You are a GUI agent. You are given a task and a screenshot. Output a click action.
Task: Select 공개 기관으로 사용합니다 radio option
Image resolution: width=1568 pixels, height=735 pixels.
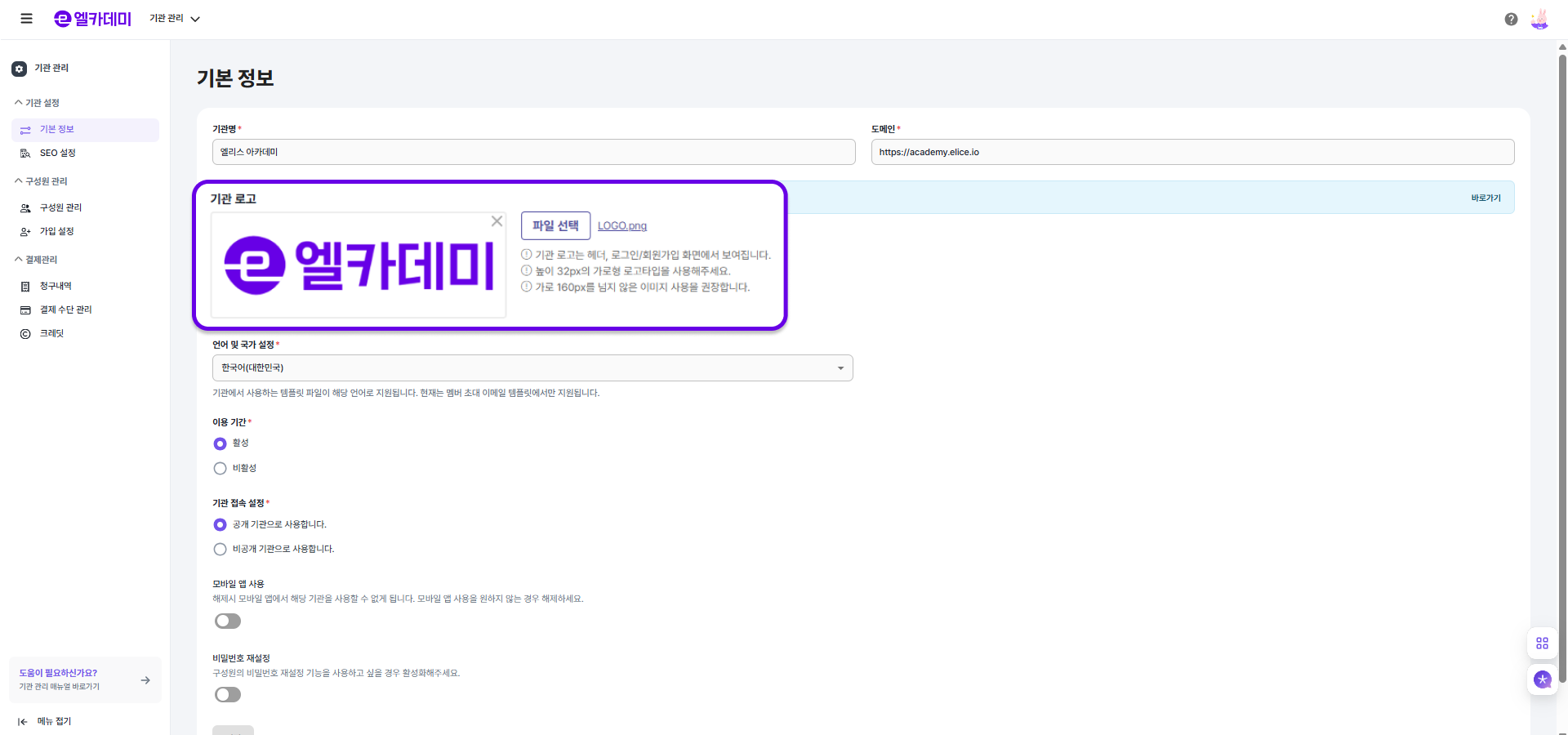[220, 524]
